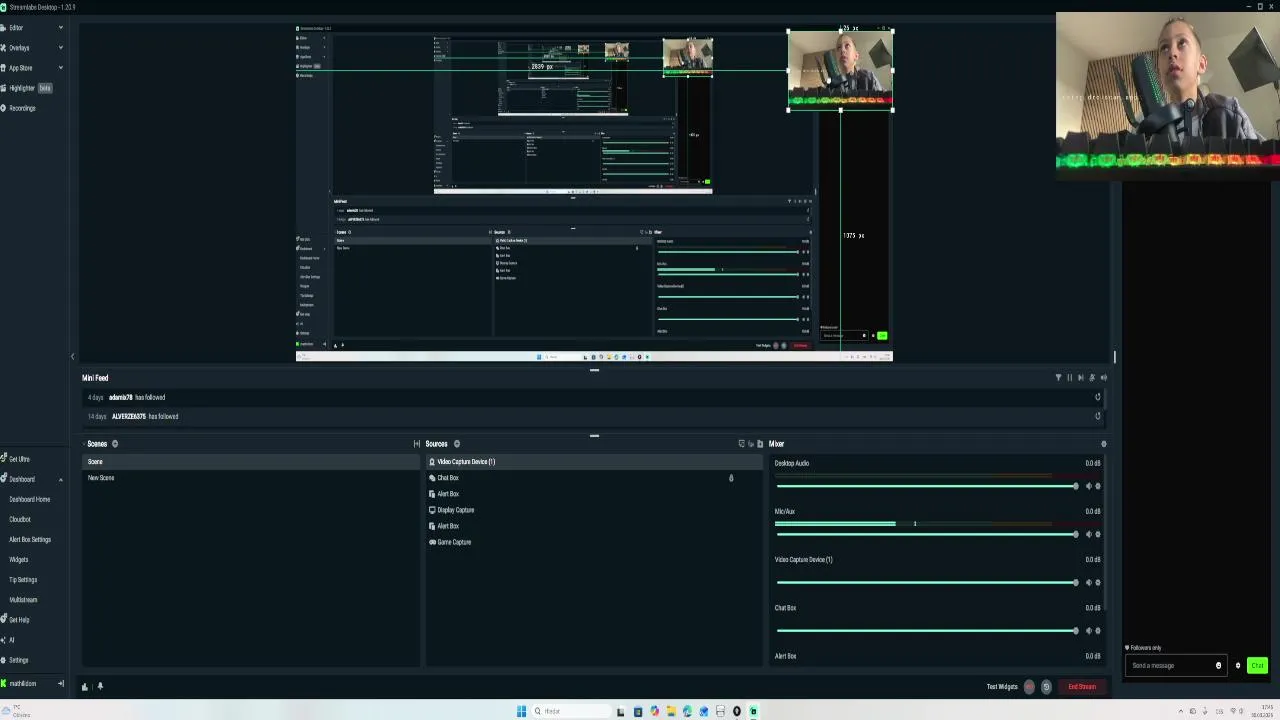Toggle lock on the Chat Box source
Image resolution: width=1280 pixels, height=720 pixels.
coord(731,478)
